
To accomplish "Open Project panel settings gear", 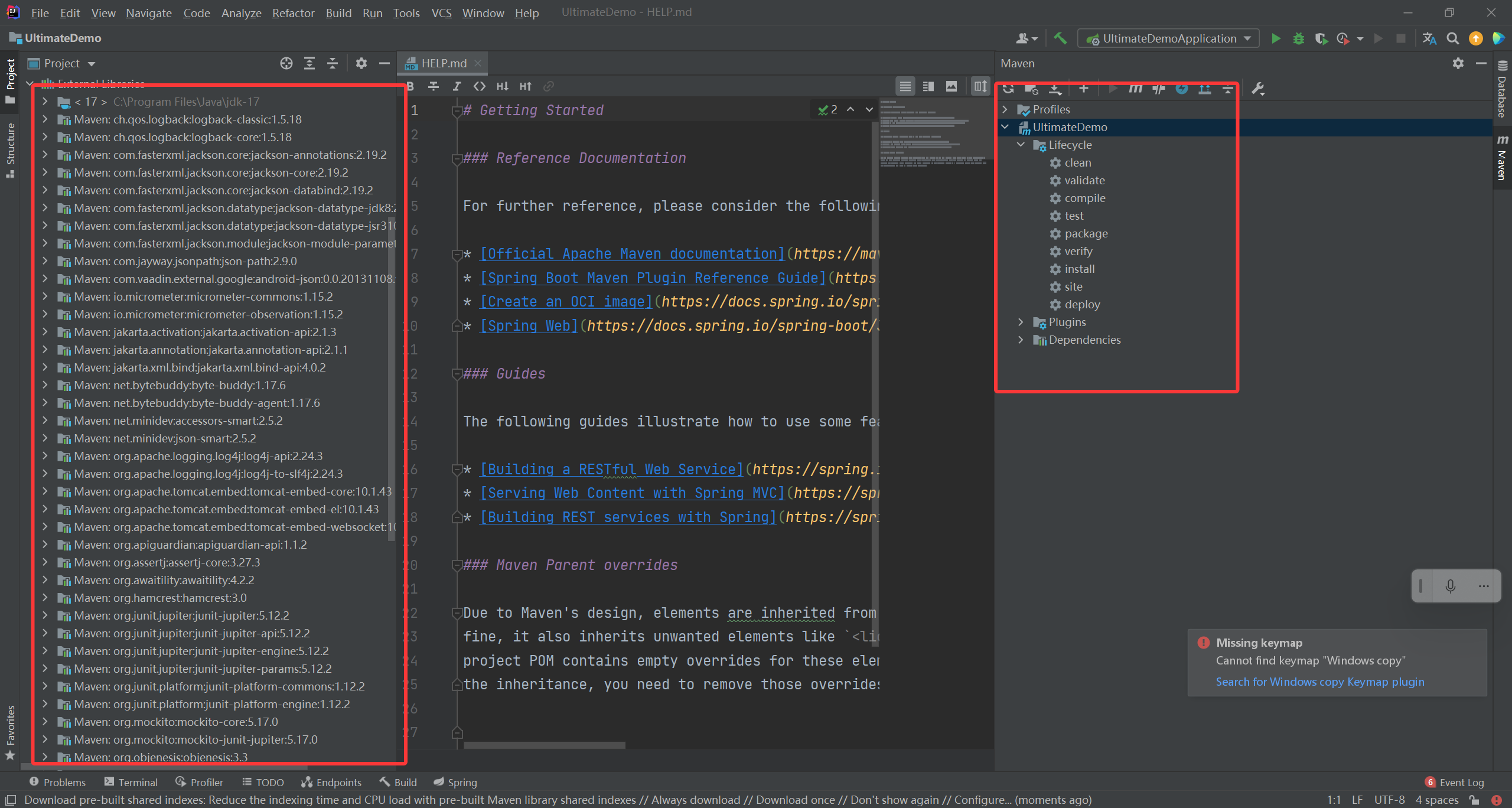I will [361, 63].
